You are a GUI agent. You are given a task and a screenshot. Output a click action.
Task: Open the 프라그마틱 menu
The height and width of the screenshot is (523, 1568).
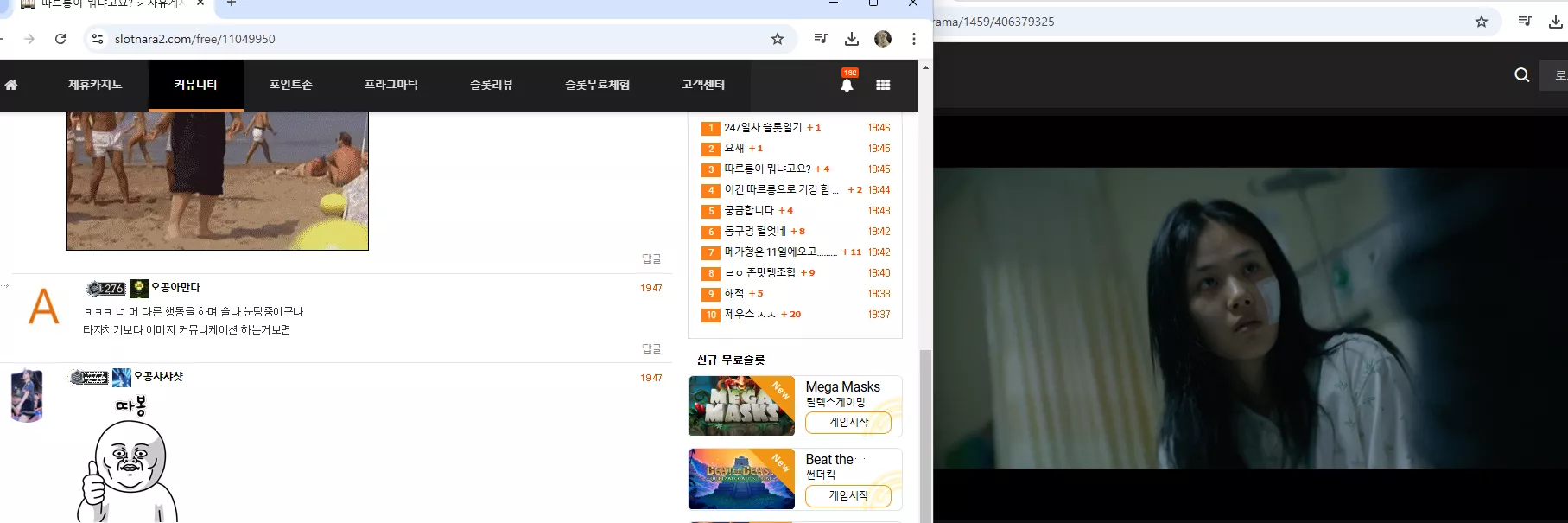[x=391, y=85]
